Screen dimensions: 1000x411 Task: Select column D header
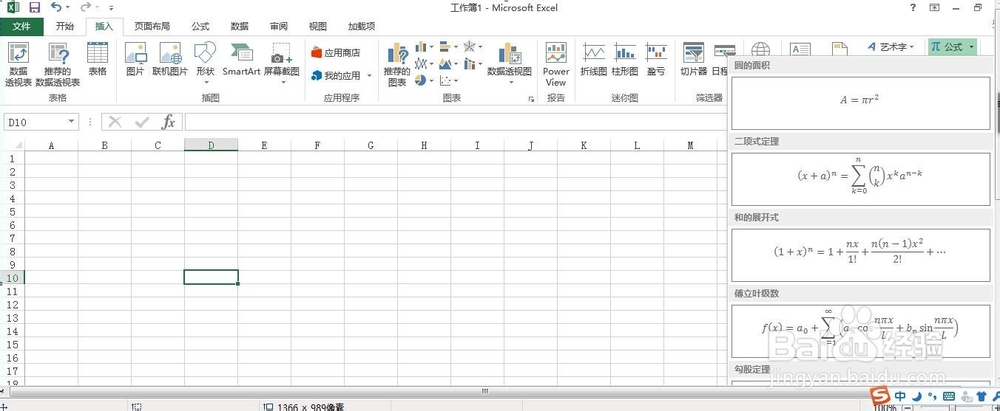[211, 146]
